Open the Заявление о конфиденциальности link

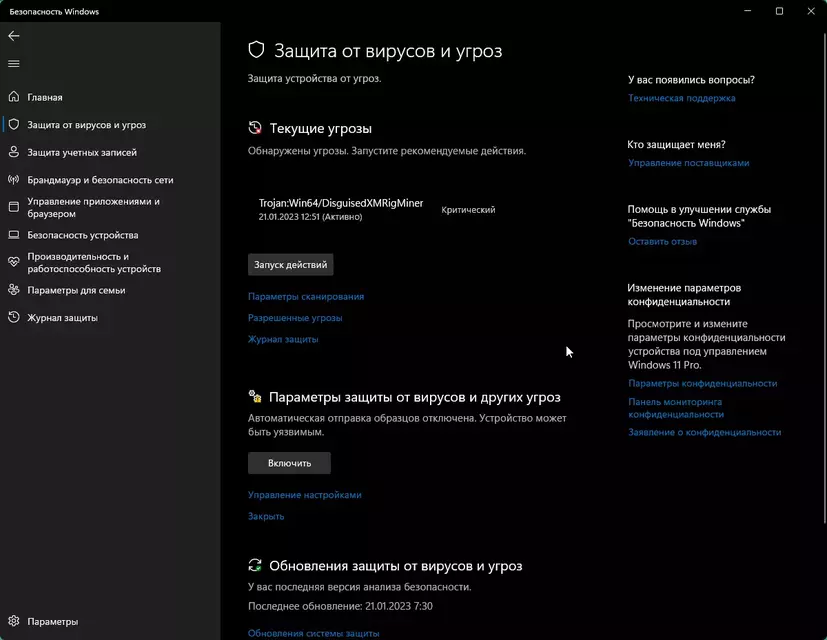(705, 432)
